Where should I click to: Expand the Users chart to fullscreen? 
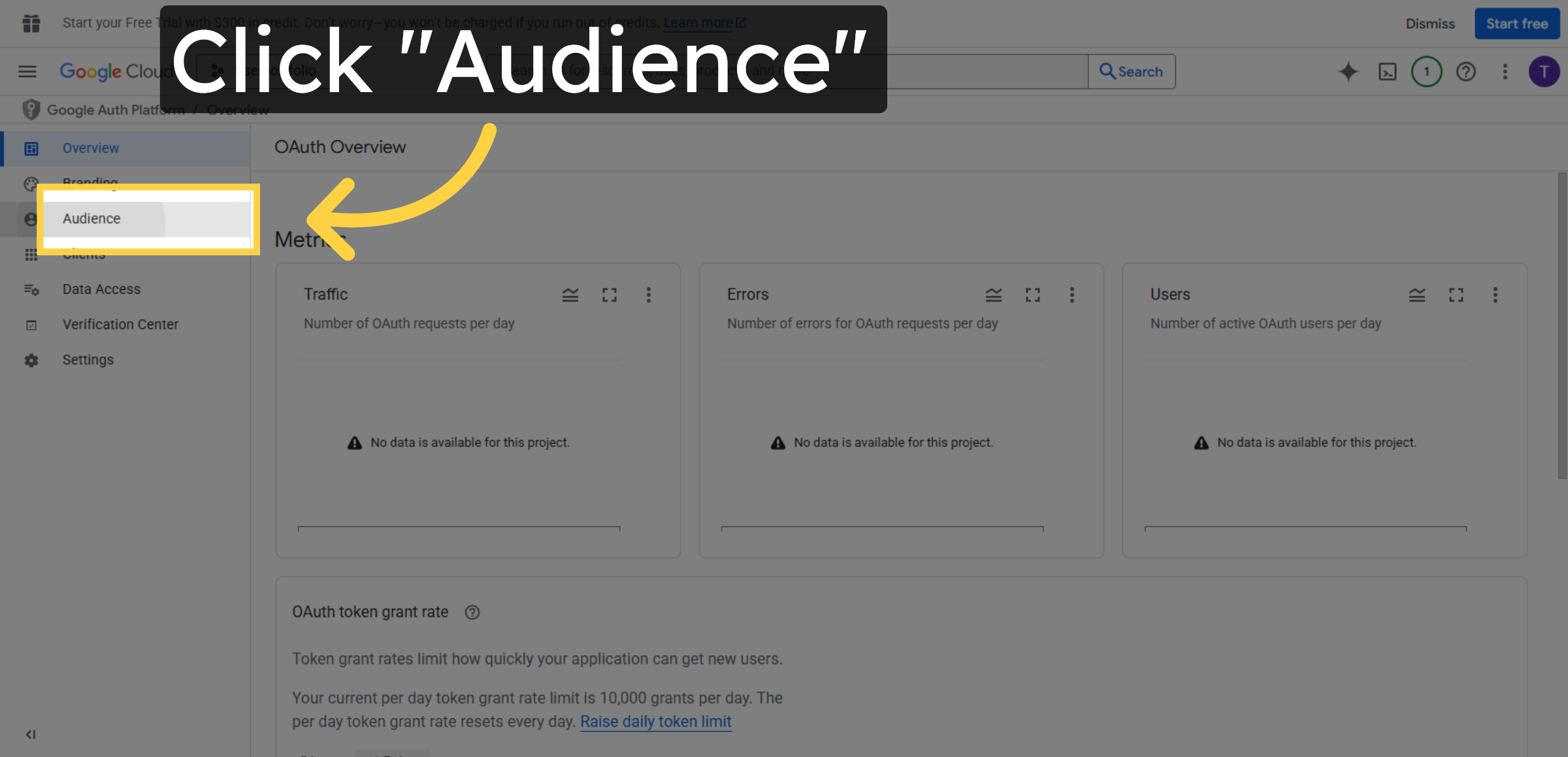coord(1456,295)
